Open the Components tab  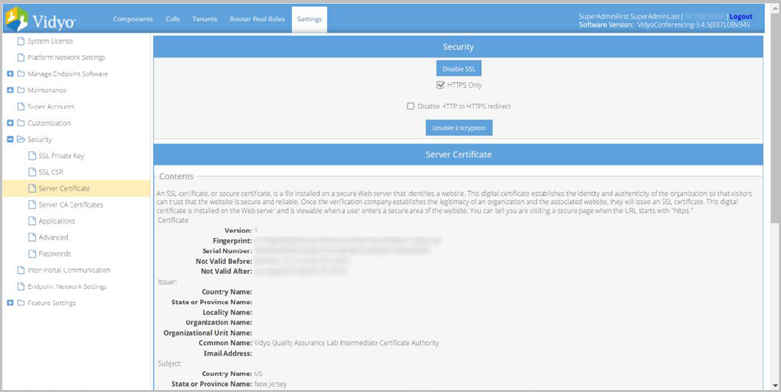pyautogui.click(x=132, y=19)
